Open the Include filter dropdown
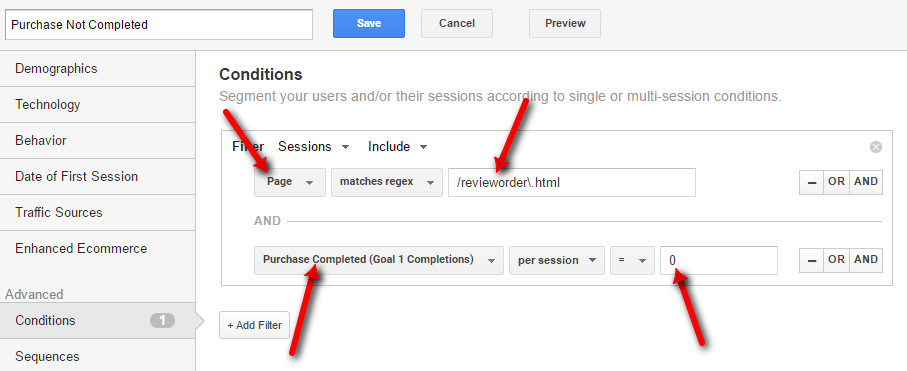The height and width of the screenshot is (371, 907). tap(397, 147)
